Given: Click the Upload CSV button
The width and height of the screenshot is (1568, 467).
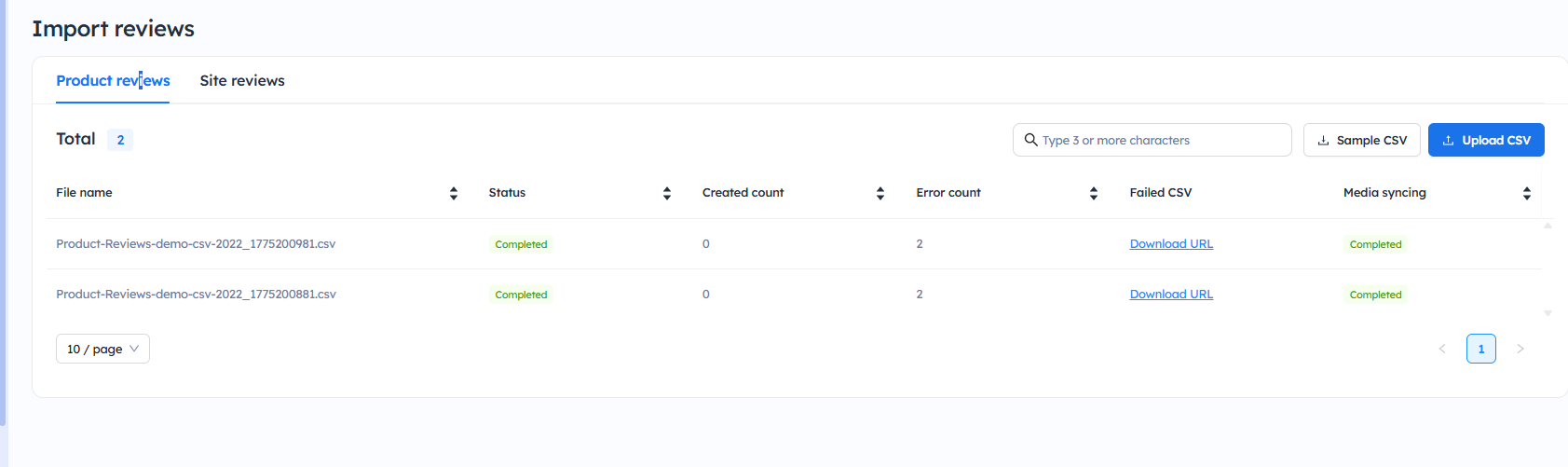Looking at the screenshot, I should point(1485,140).
